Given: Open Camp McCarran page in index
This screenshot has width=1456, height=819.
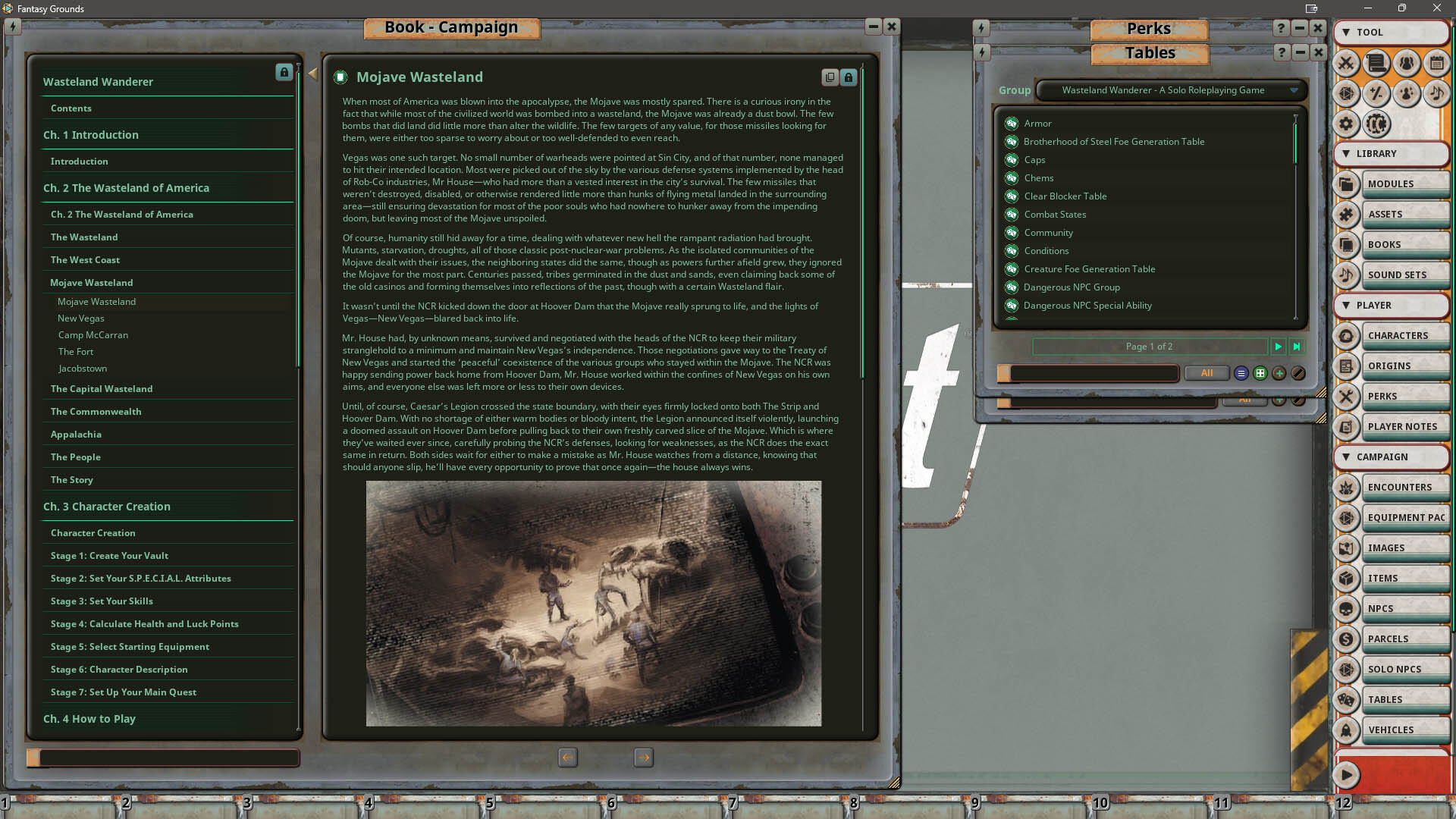Looking at the screenshot, I should (x=93, y=335).
